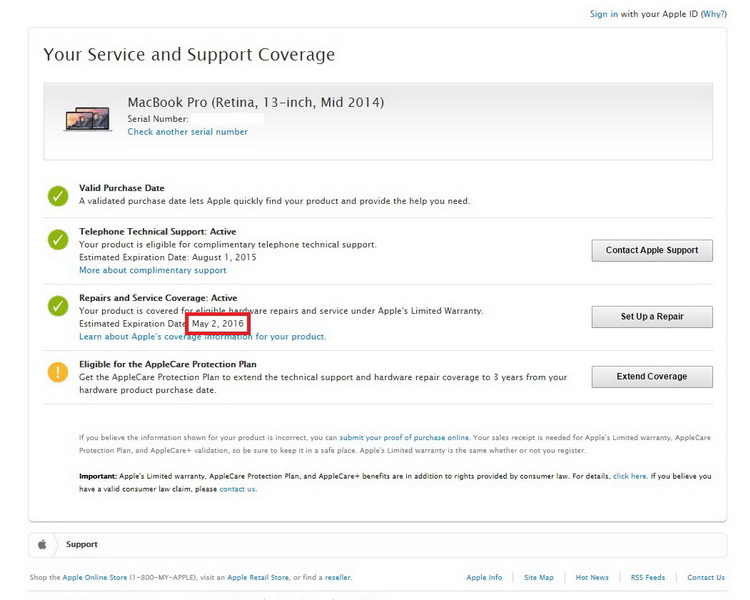Click the green checkmark beside Valid Purchase Date

click(58, 195)
